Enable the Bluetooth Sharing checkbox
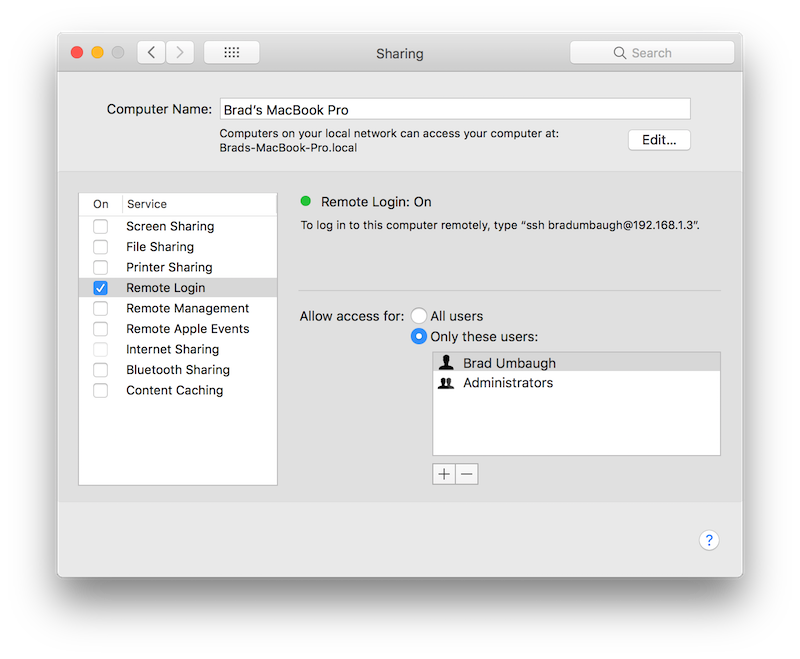This screenshot has width=800, height=659. [100, 369]
